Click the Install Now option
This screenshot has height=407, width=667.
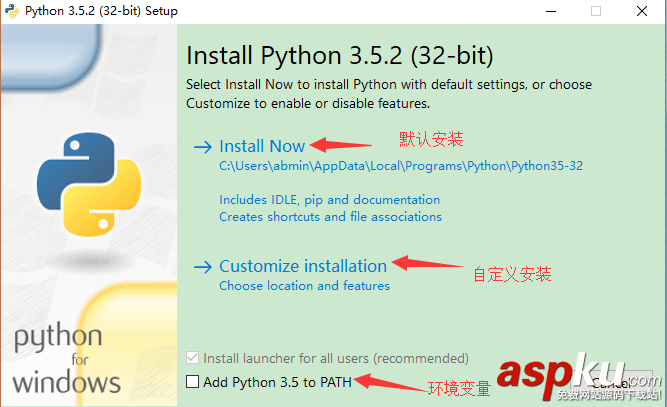click(x=262, y=146)
